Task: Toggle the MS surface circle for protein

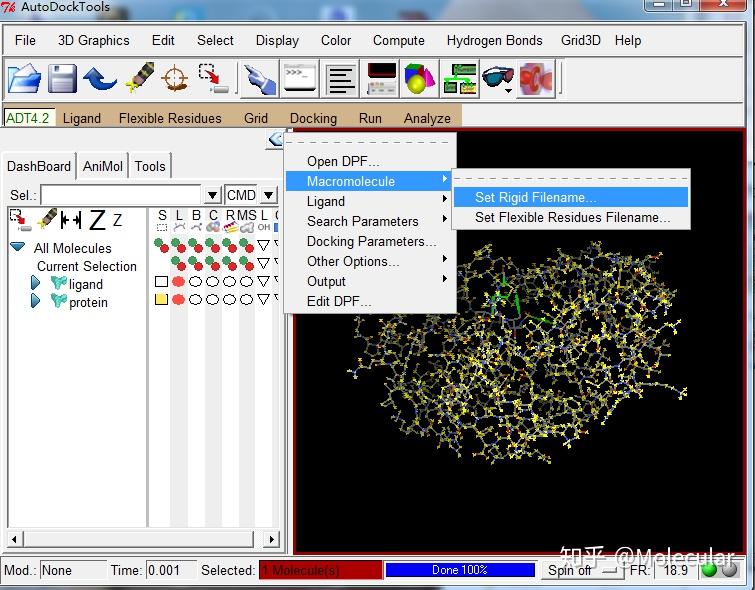Action: point(247,300)
